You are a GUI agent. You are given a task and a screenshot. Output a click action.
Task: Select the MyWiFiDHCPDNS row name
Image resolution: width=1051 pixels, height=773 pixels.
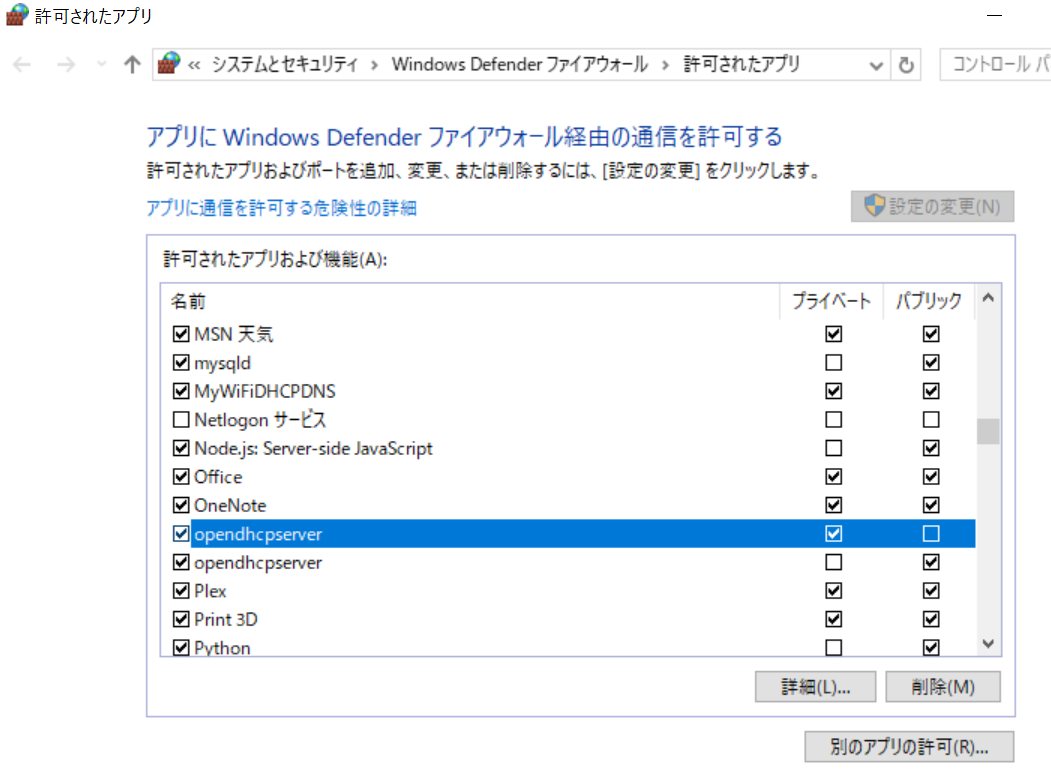point(265,391)
